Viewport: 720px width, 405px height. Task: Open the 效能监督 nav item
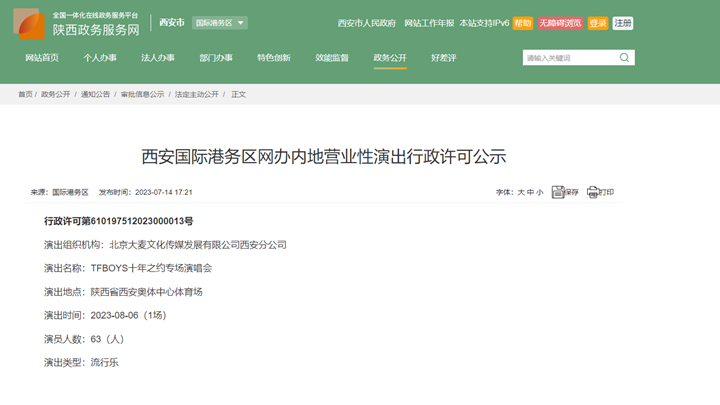point(332,58)
